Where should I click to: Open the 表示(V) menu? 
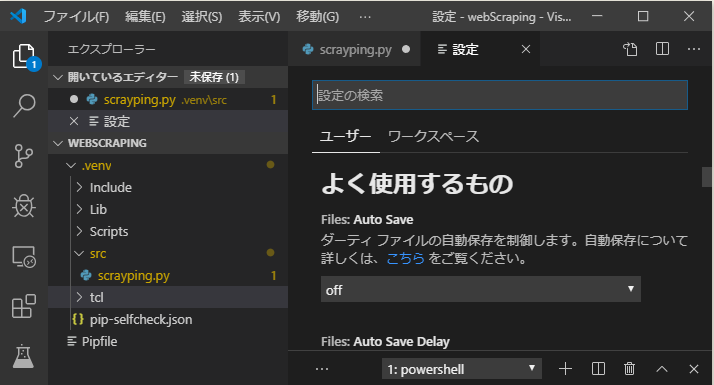(259, 17)
